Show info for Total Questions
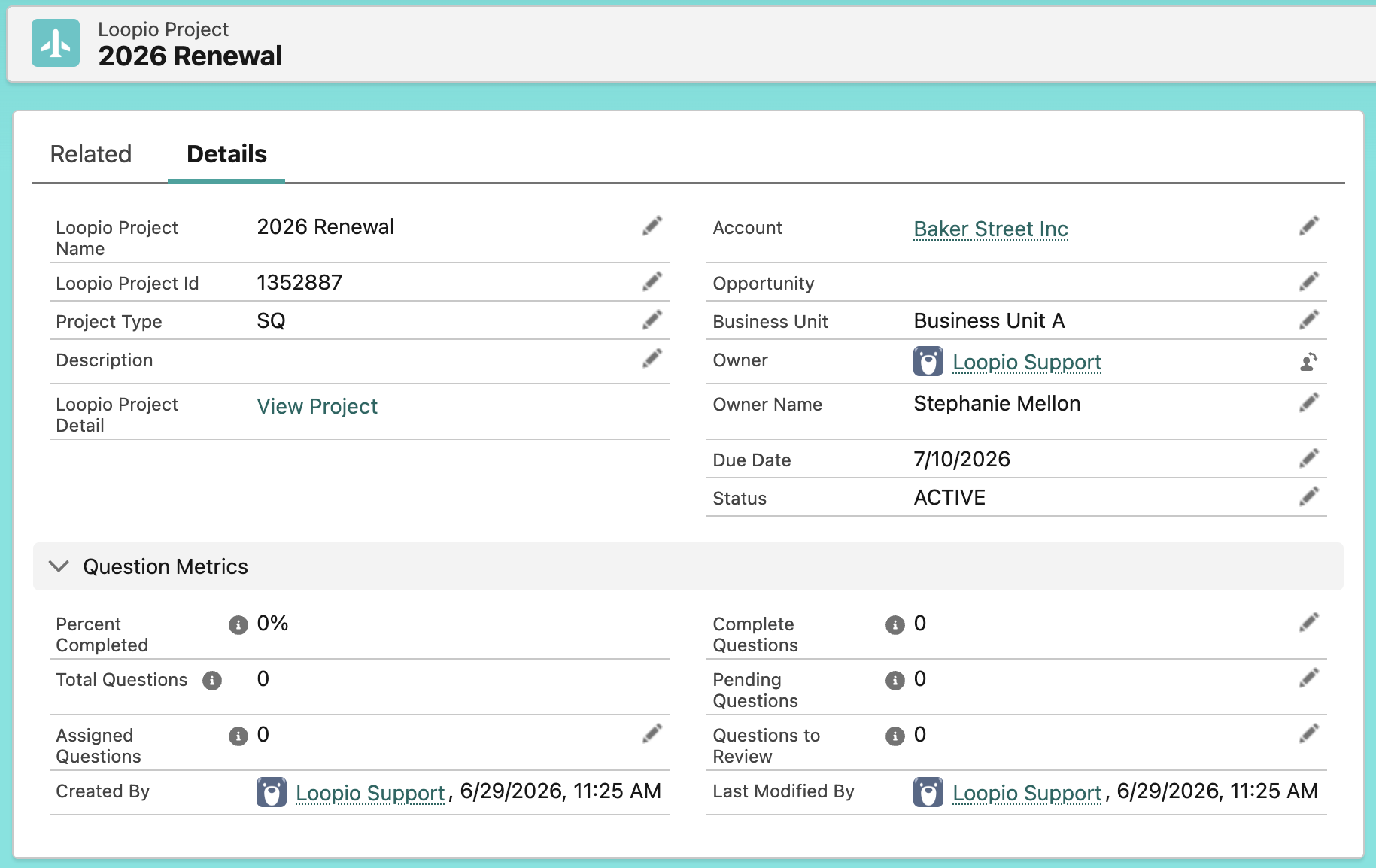1376x868 pixels. [212, 681]
